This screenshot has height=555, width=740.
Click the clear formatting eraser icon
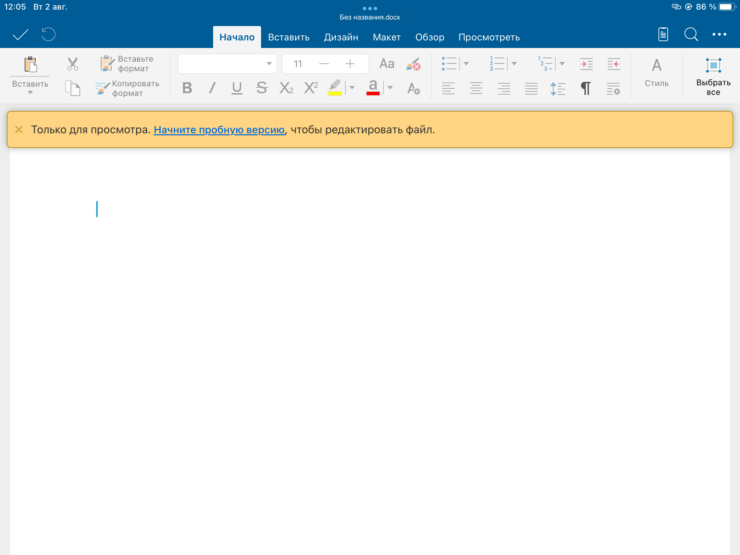pos(413,64)
